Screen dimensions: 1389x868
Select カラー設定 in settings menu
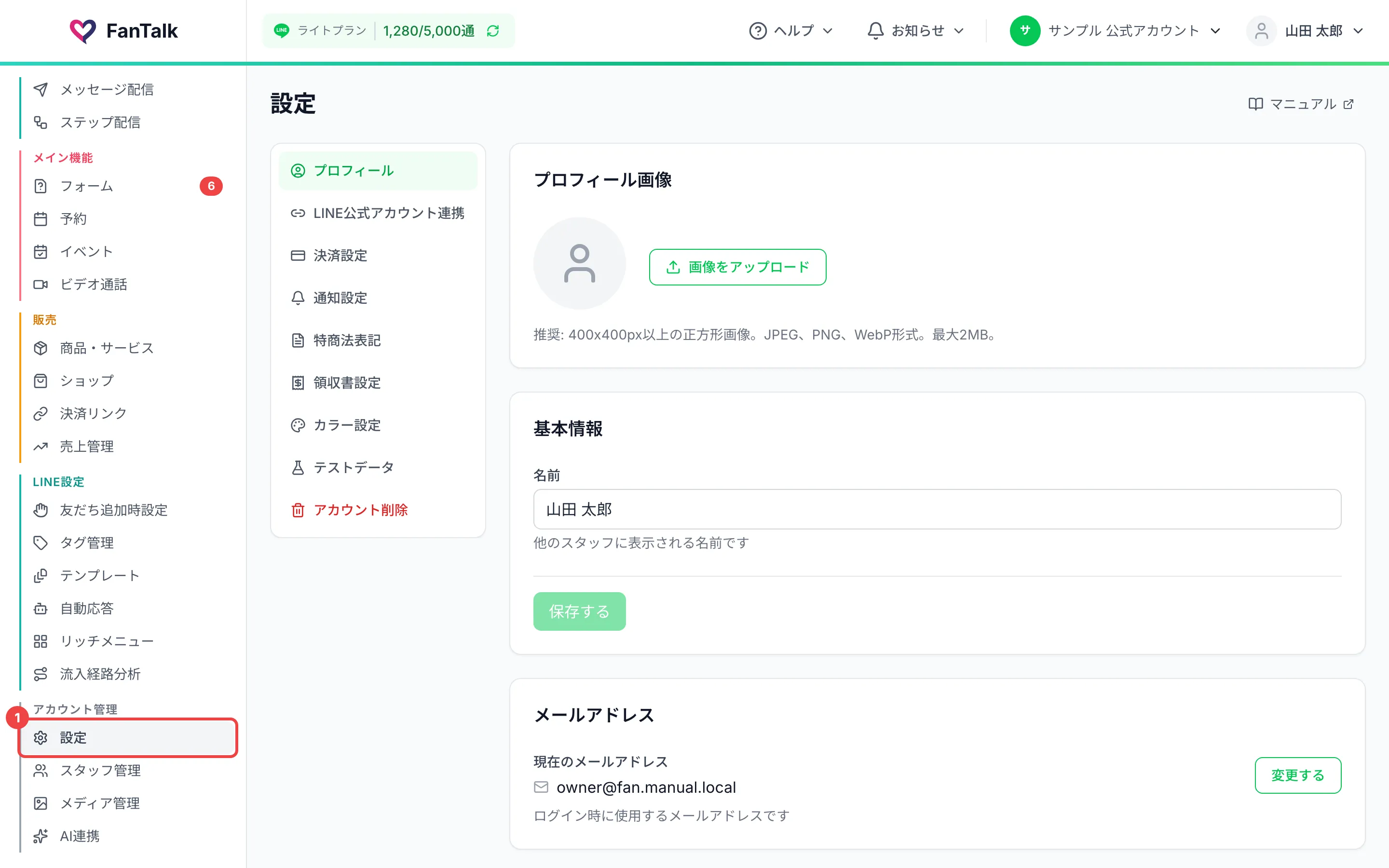click(x=378, y=425)
